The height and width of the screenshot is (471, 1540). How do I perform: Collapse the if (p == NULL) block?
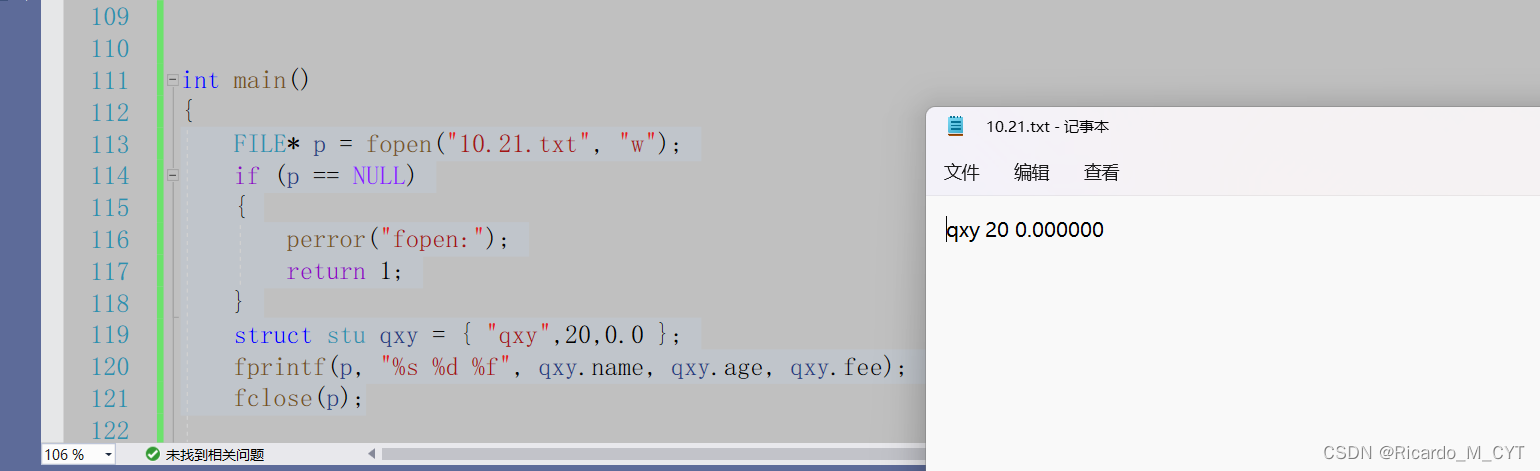[173, 176]
